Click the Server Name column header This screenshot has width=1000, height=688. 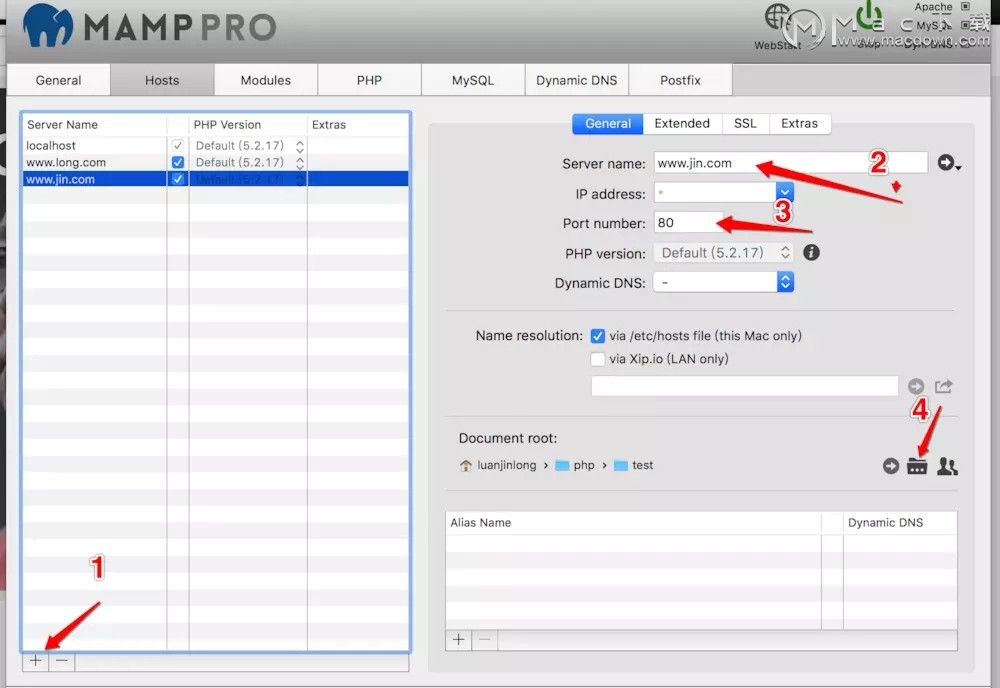[95, 125]
